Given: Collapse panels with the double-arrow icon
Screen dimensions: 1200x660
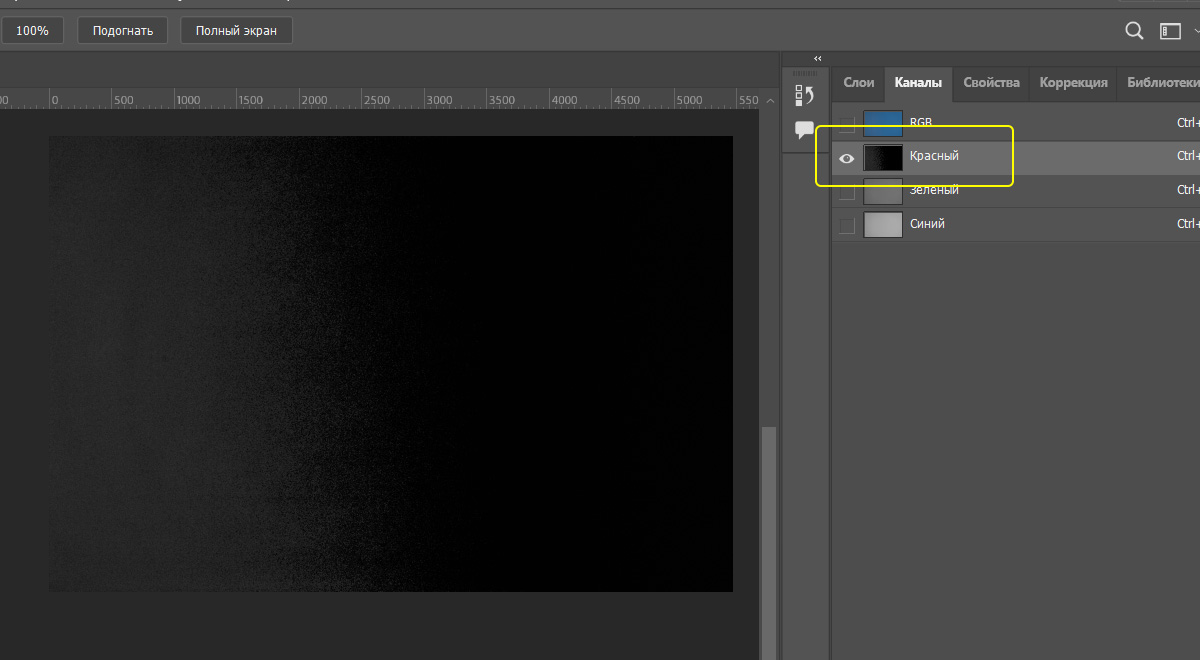Looking at the screenshot, I should [818, 59].
